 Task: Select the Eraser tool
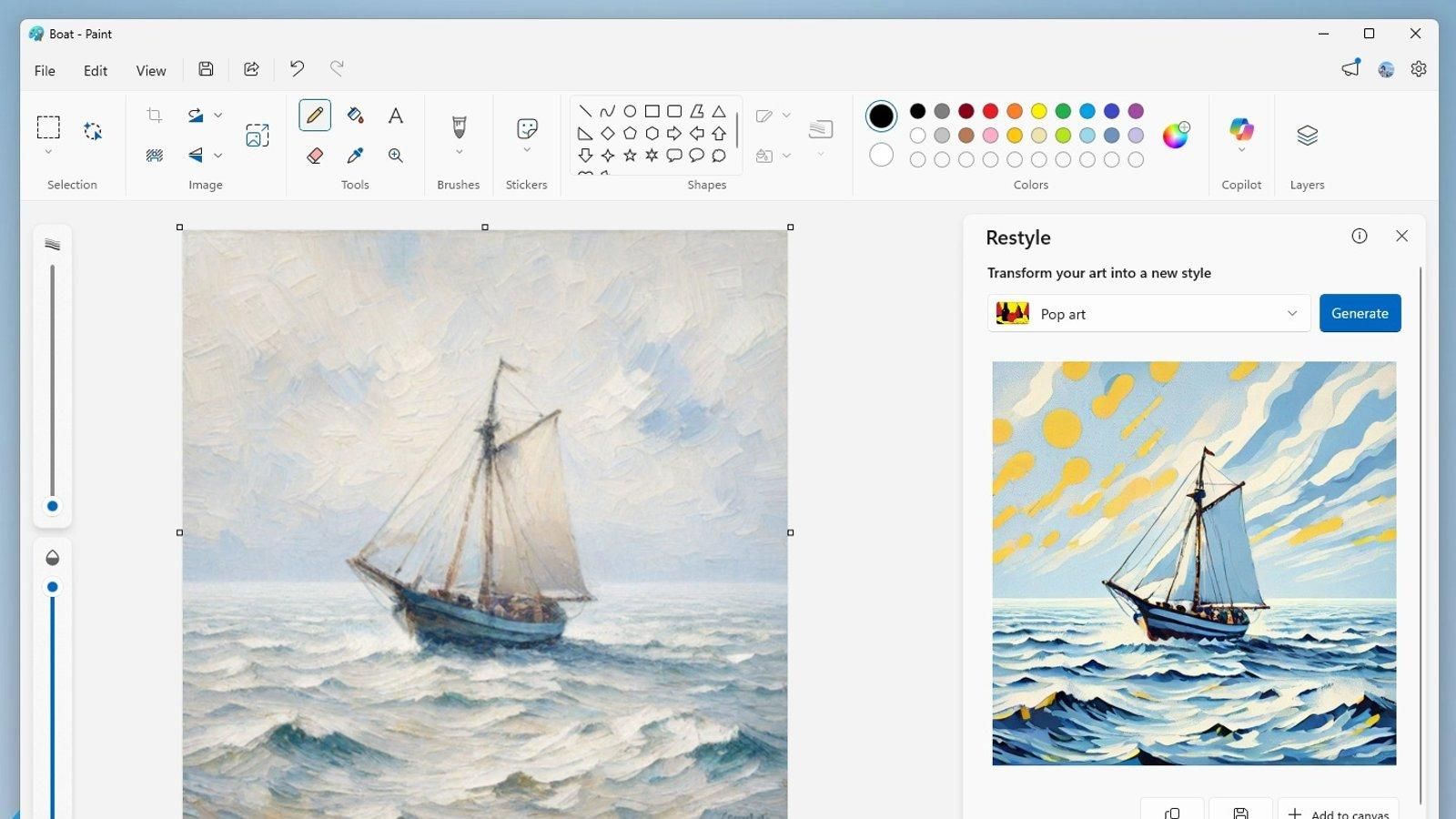[314, 155]
